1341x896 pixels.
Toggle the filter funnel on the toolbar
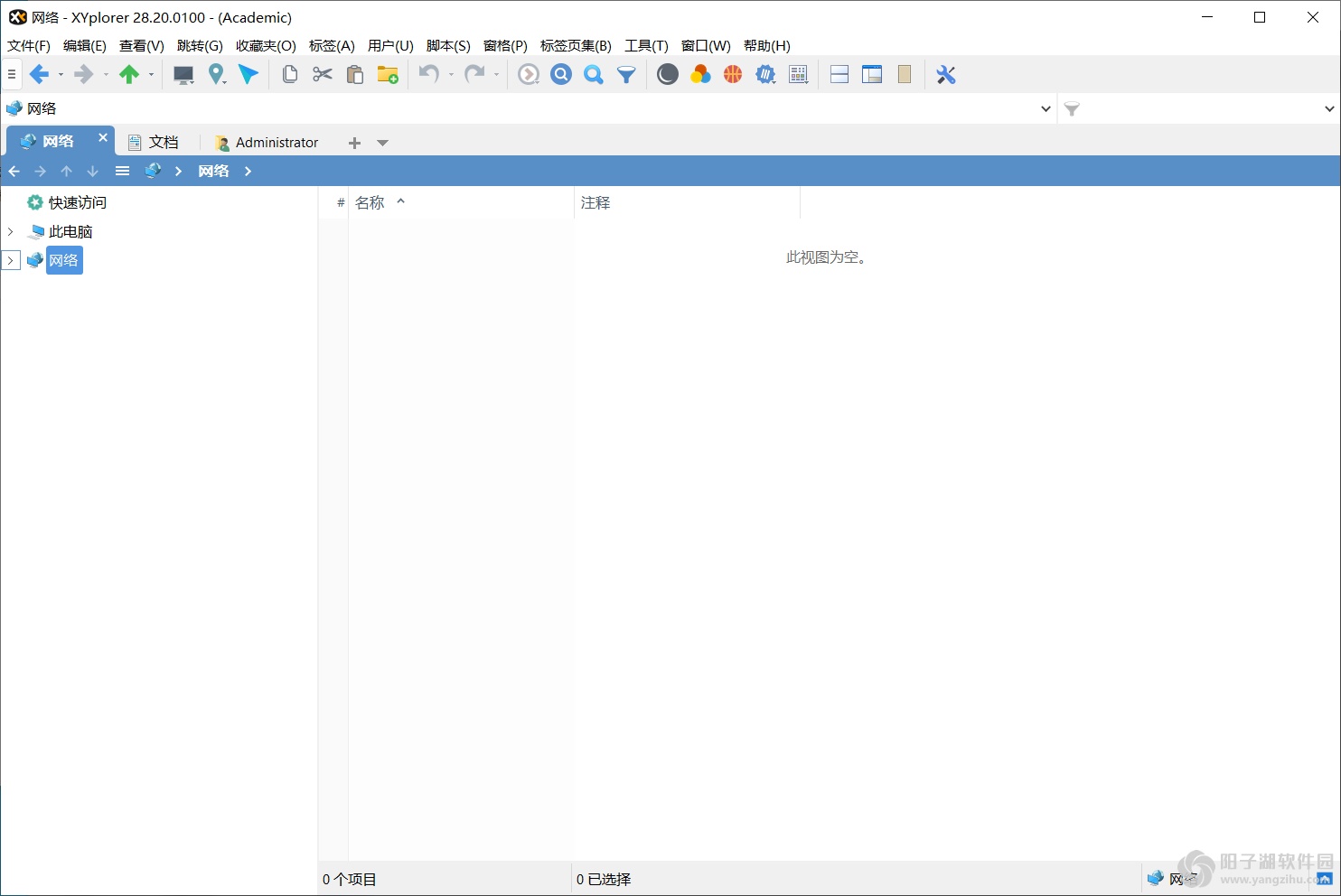(626, 74)
